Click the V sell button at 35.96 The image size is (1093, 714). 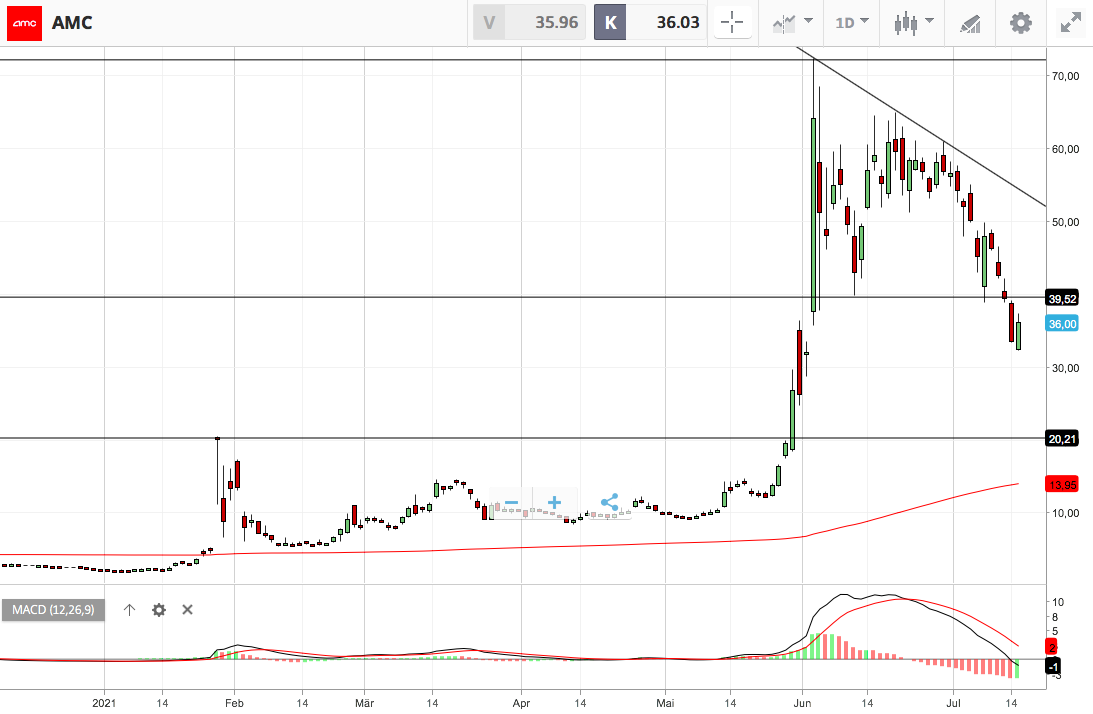pos(529,22)
